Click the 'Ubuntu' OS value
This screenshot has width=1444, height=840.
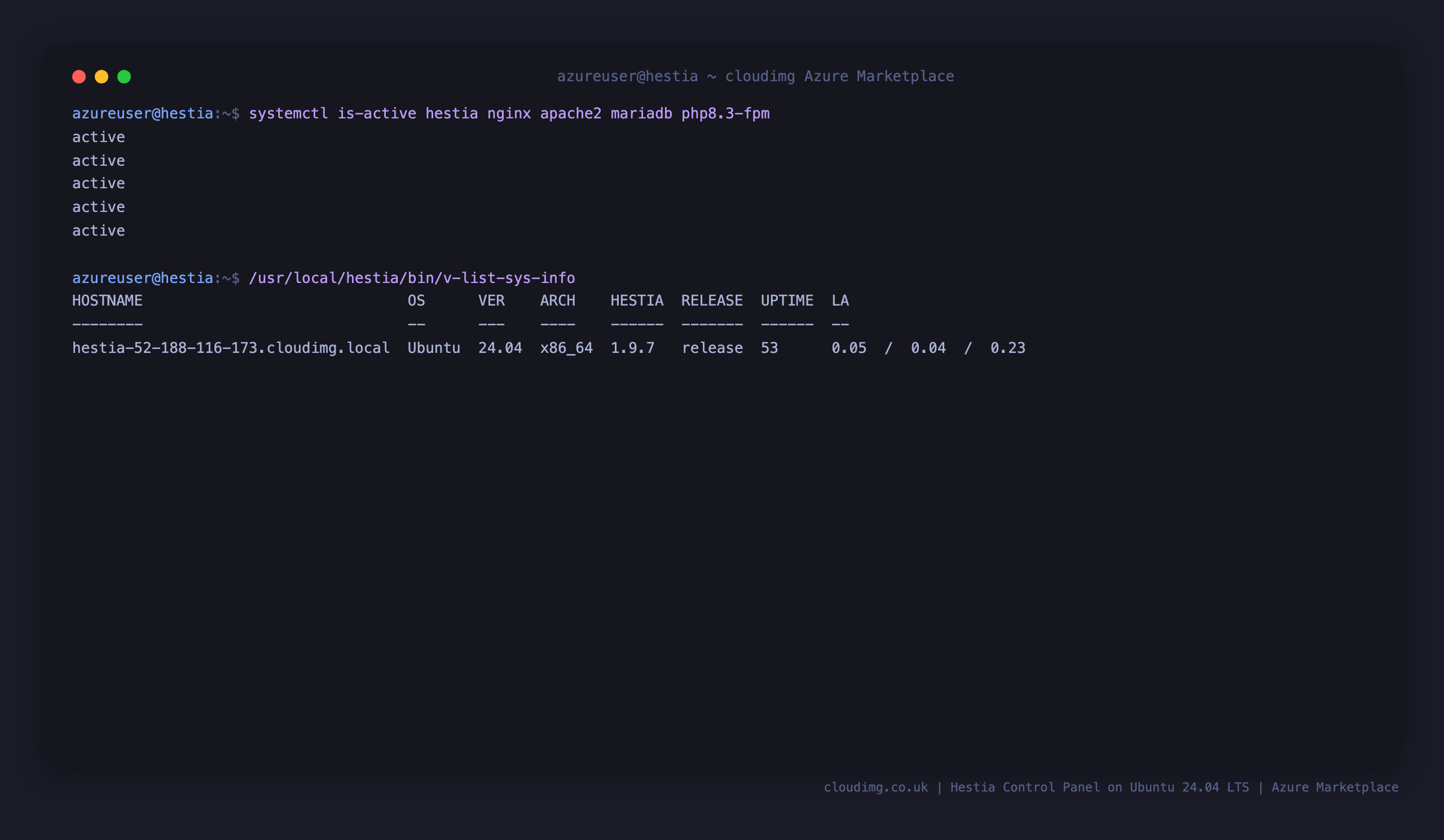434,348
